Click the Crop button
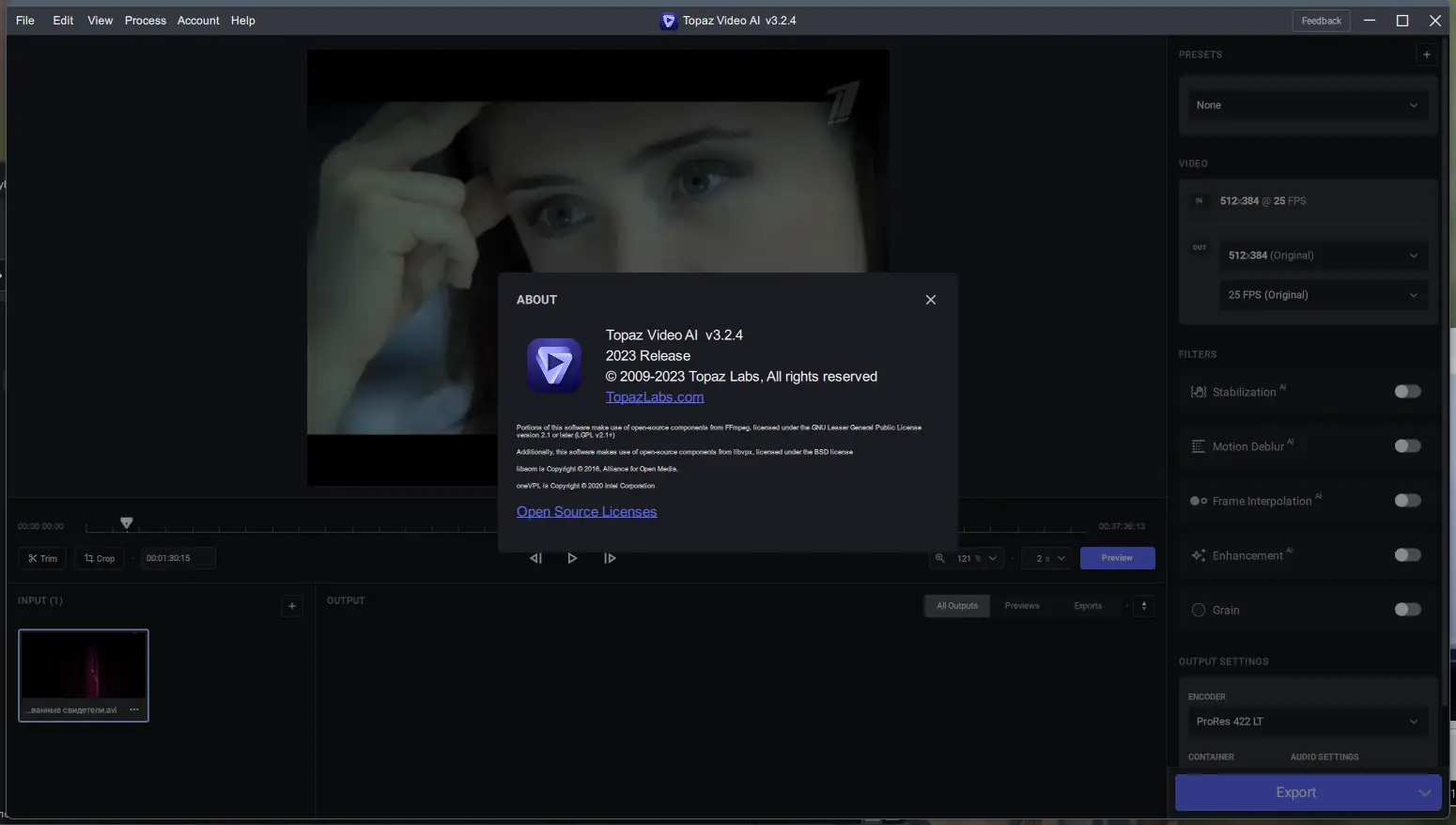 coord(100,558)
